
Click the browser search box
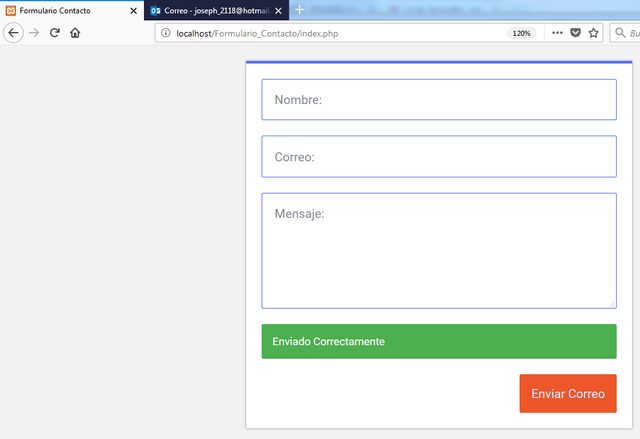(625, 33)
